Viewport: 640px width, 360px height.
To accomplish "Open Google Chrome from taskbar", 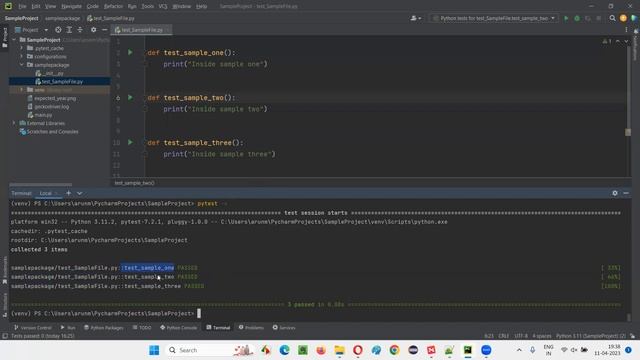I will [394, 350].
